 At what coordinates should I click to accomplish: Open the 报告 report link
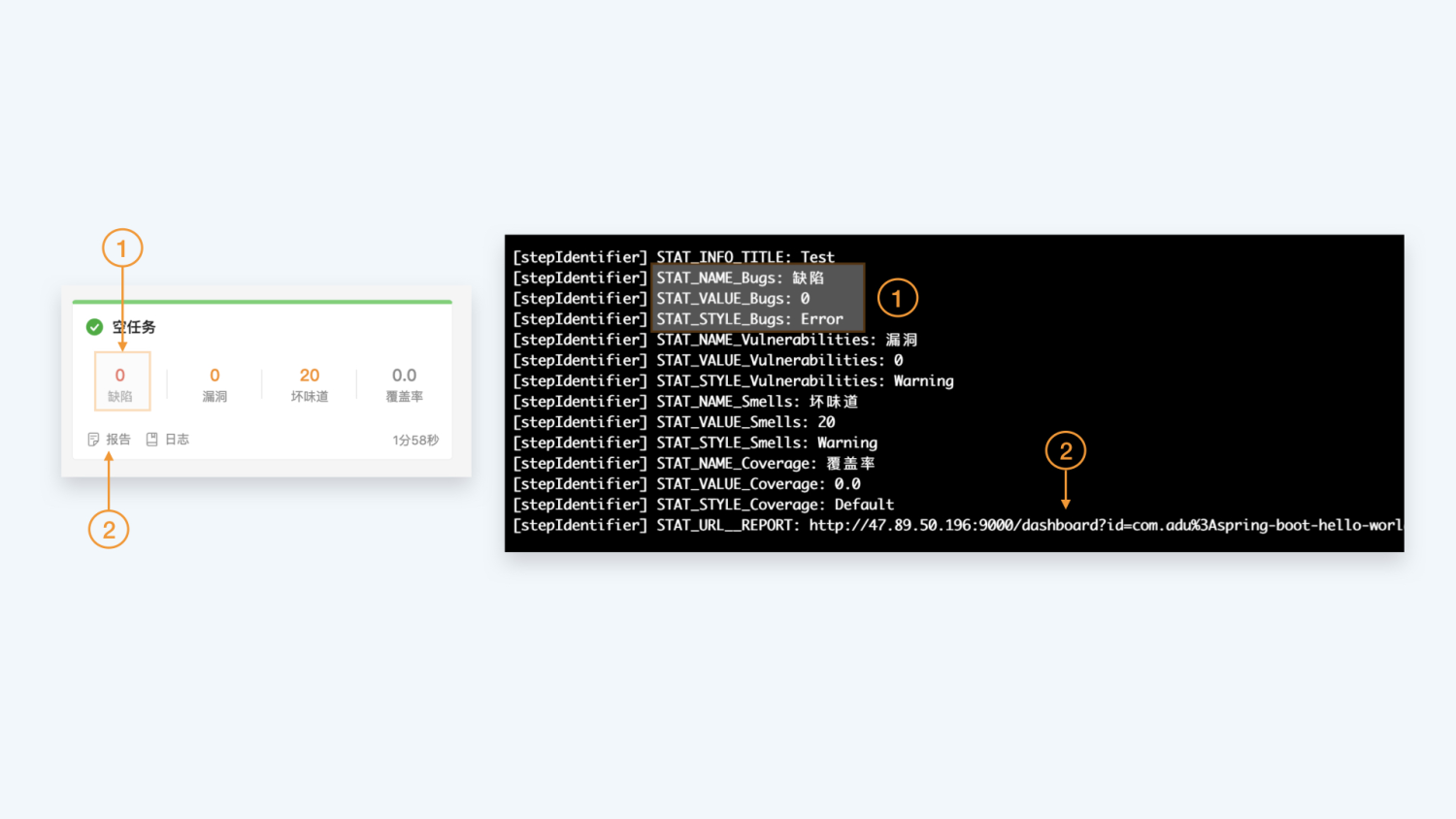pyautogui.click(x=118, y=440)
